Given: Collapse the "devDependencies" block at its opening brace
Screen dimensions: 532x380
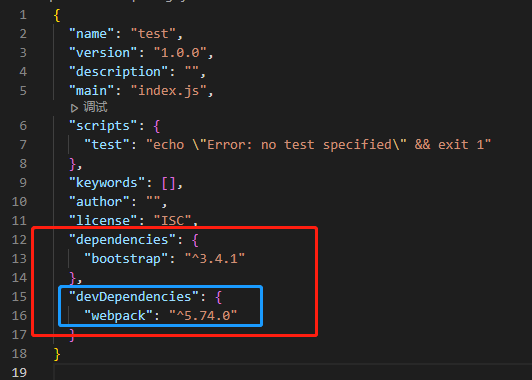Looking at the screenshot, I should pos(218,297).
